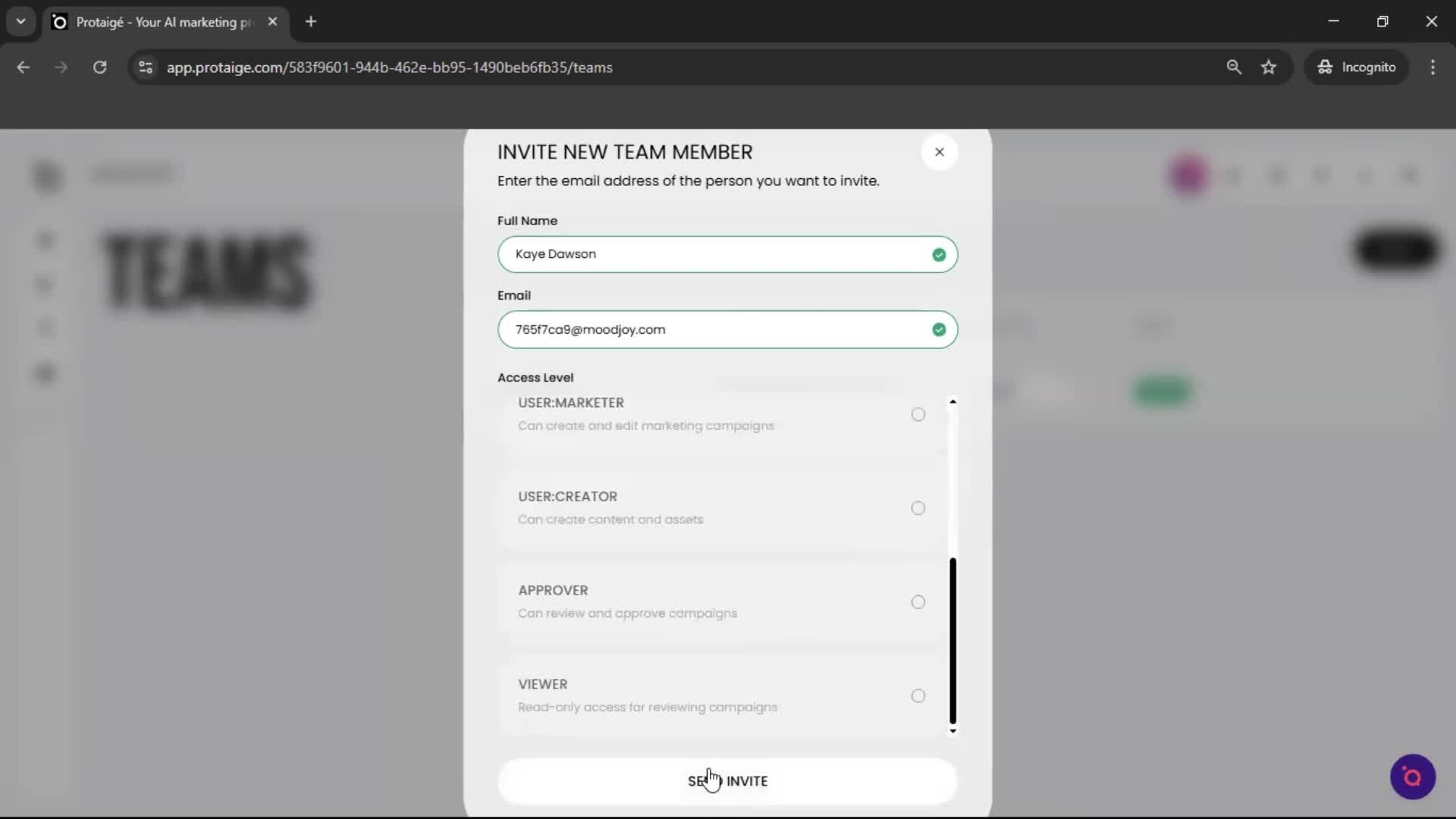The image size is (1456, 819).
Task: Open site information settings in address bar
Action: 145,67
